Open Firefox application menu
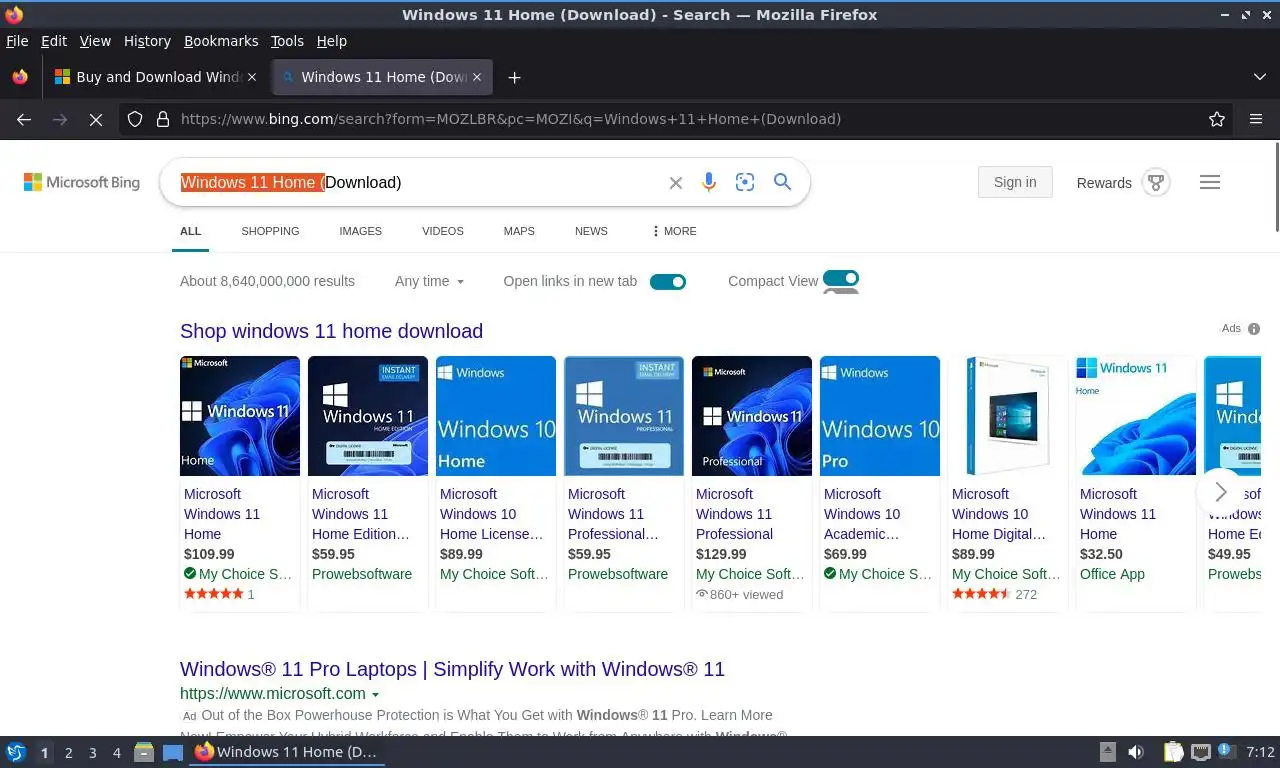This screenshot has width=1280, height=768. [1256, 119]
